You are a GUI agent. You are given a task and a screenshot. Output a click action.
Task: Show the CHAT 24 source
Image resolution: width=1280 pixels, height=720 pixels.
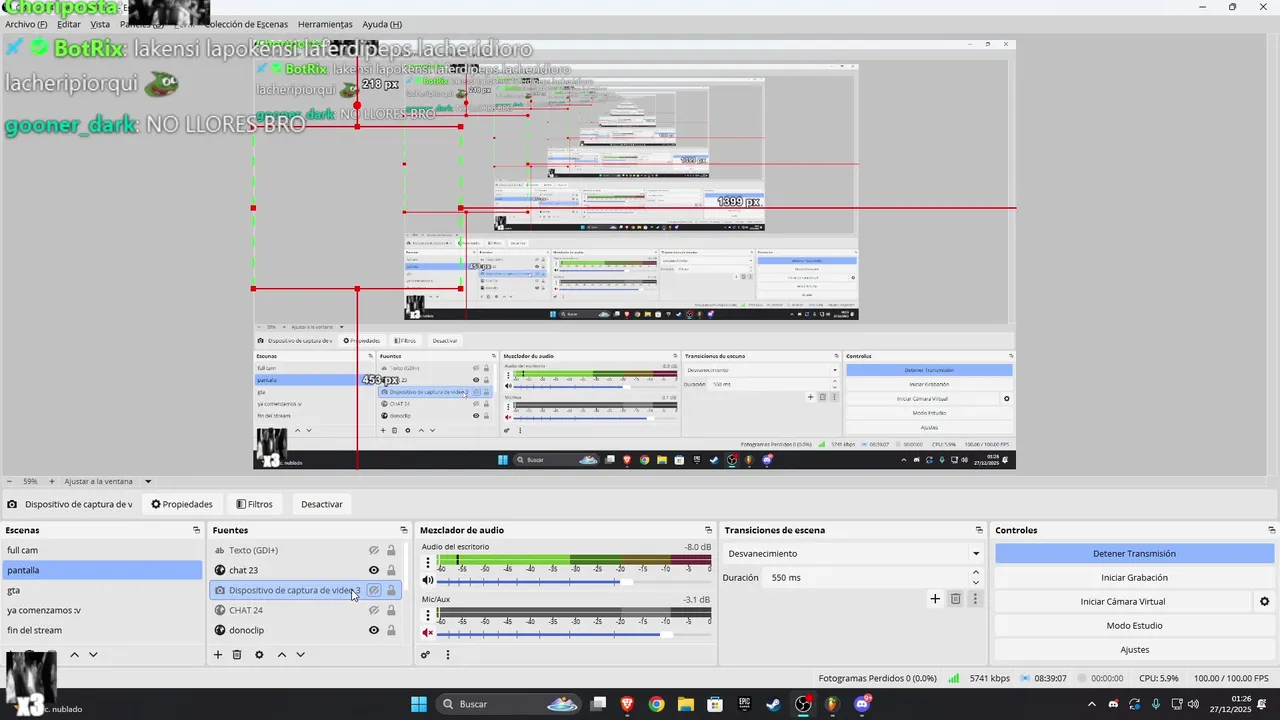[374, 610]
